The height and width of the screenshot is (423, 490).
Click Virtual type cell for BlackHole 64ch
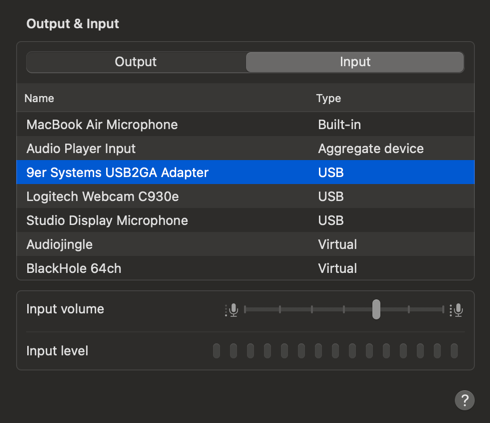[337, 269]
